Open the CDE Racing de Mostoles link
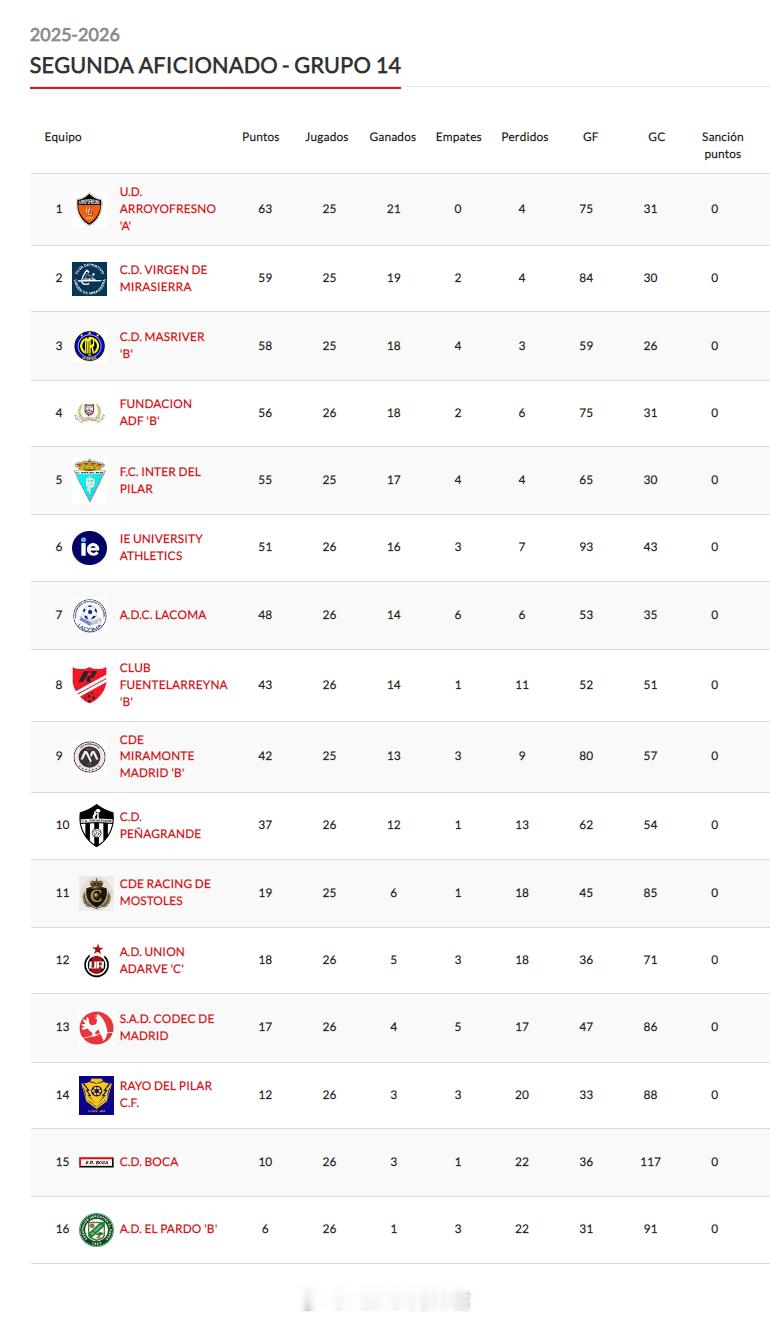This screenshot has height=1319, width=770. (x=165, y=892)
